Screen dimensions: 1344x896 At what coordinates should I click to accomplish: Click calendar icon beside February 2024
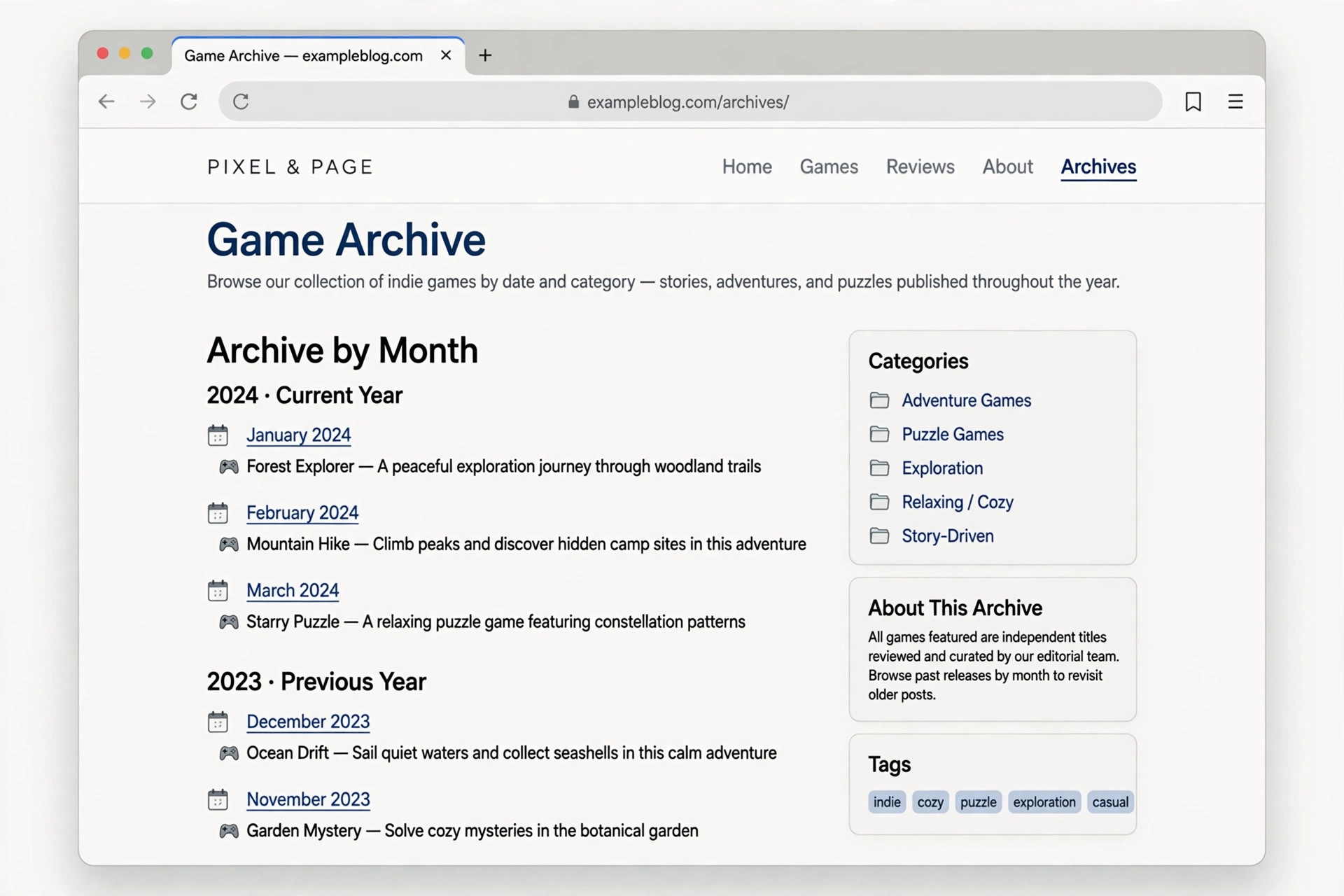(x=218, y=513)
